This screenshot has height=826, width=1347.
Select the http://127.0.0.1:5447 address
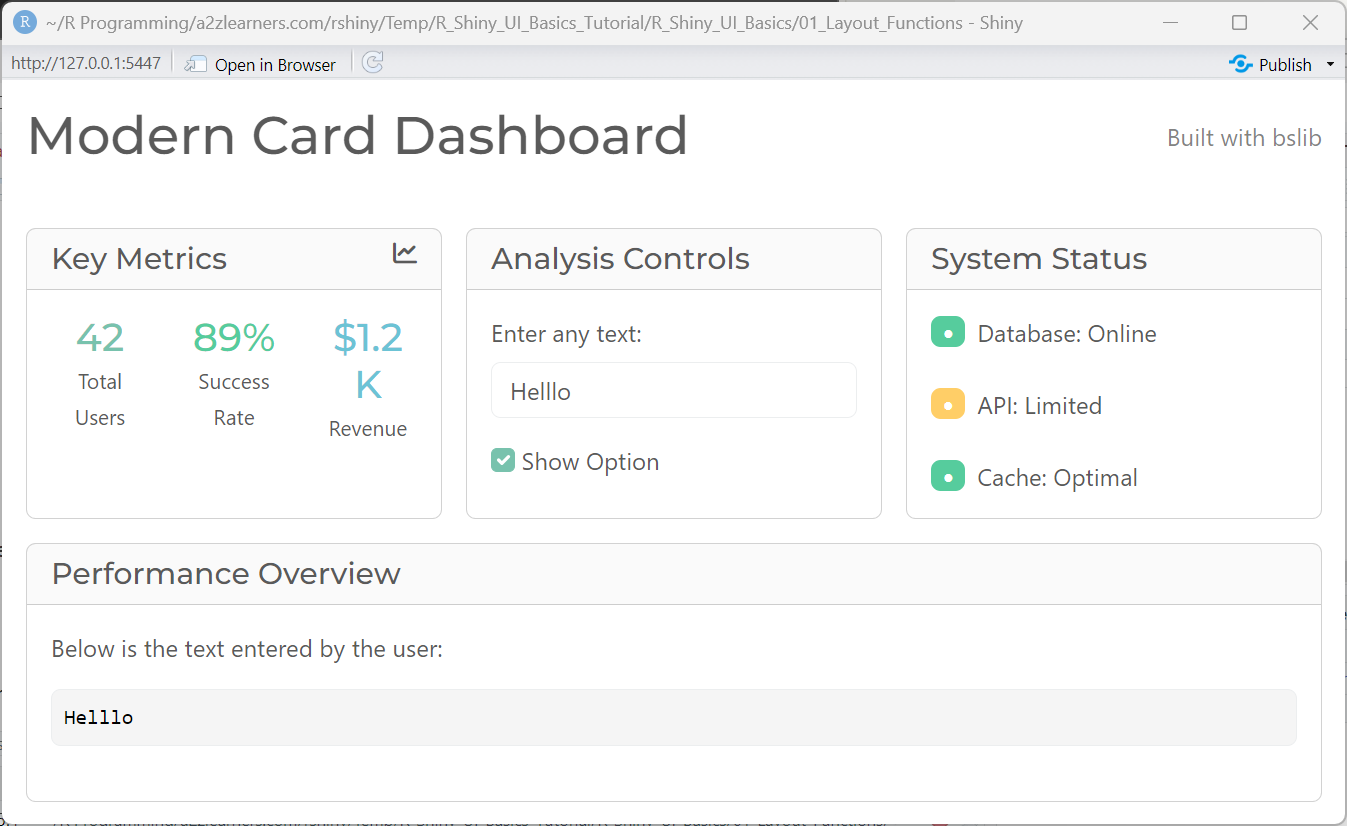(x=85, y=61)
